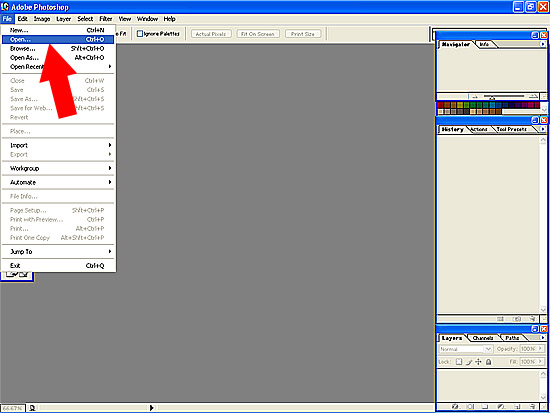Image resolution: width=550 pixels, height=413 pixels.
Task: Click create new document from state icon
Action: pyautogui.click(x=501, y=319)
